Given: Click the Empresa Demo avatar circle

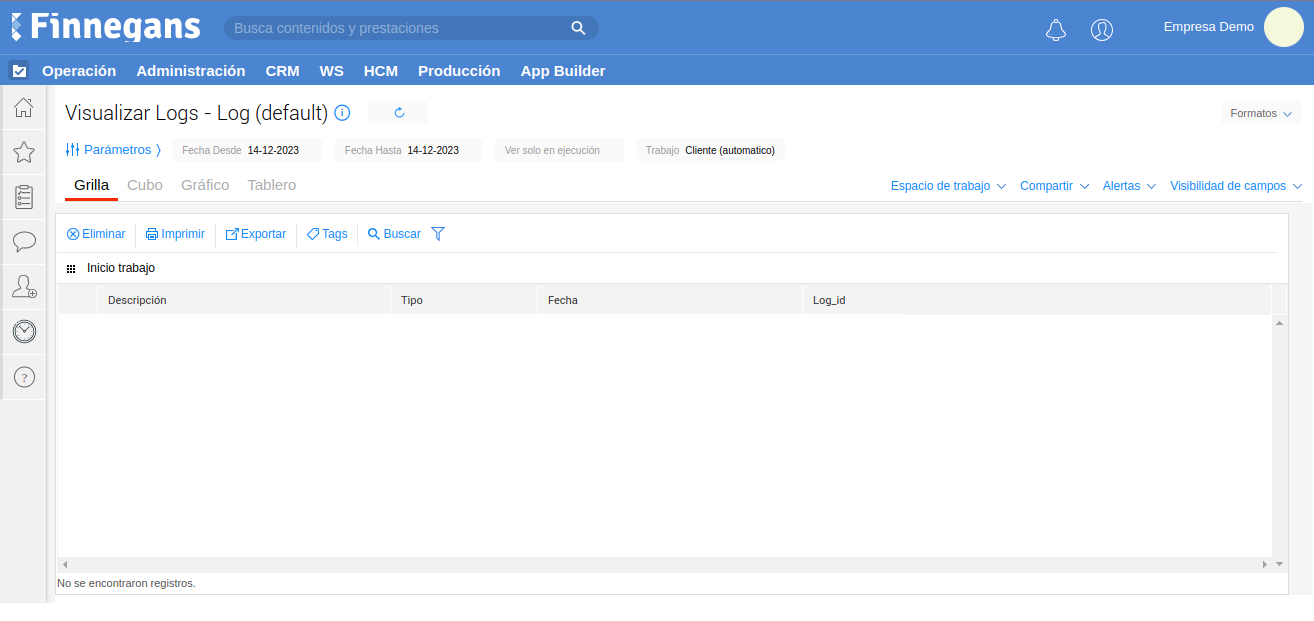Looking at the screenshot, I should 1283,27.
